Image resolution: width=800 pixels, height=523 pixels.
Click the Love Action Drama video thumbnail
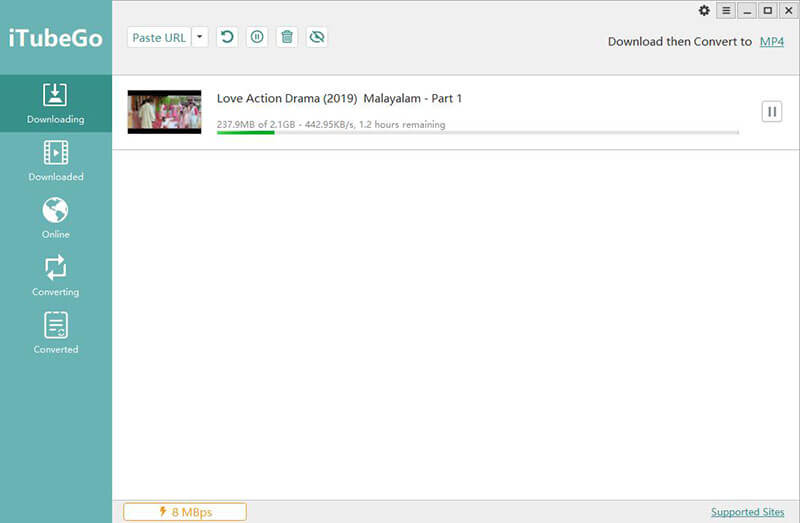(164, 112)
